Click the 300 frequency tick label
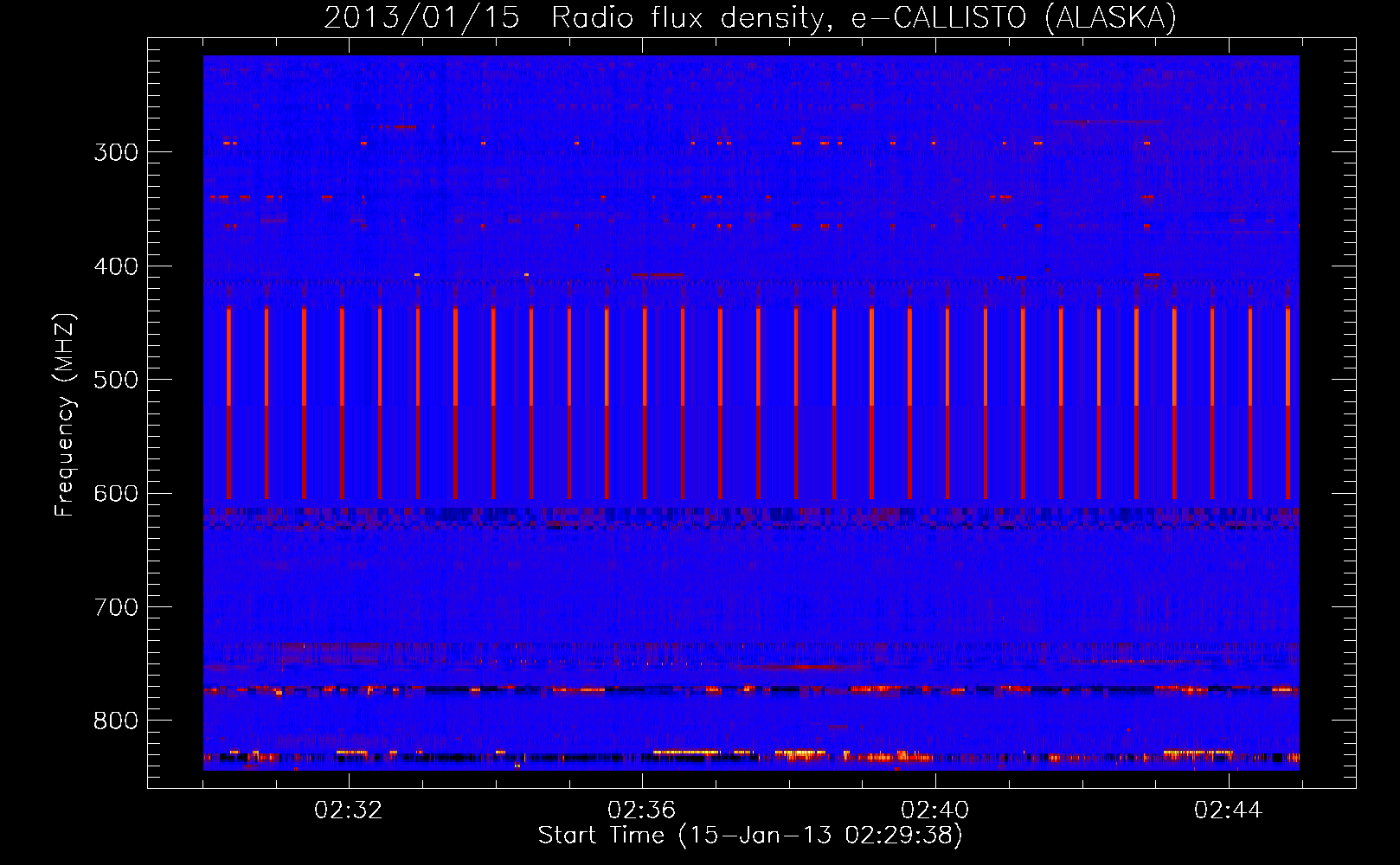This screenshot has height=865, width=1400. pyautogui.click(x=116, y=152)
